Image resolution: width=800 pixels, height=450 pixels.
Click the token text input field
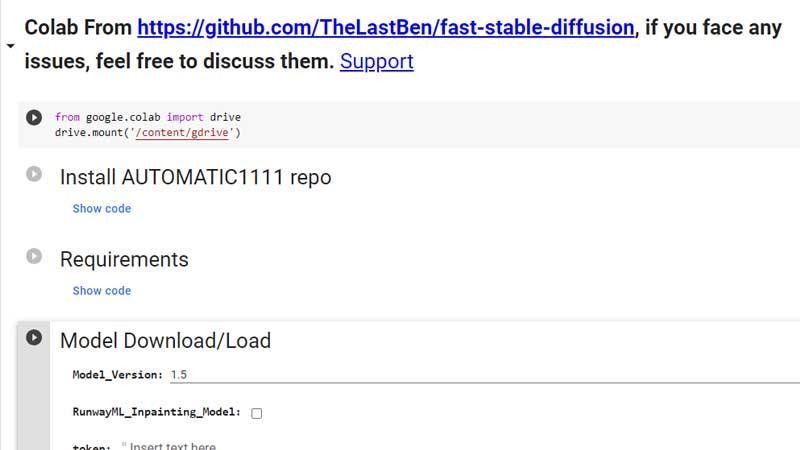tap(459, 446)
